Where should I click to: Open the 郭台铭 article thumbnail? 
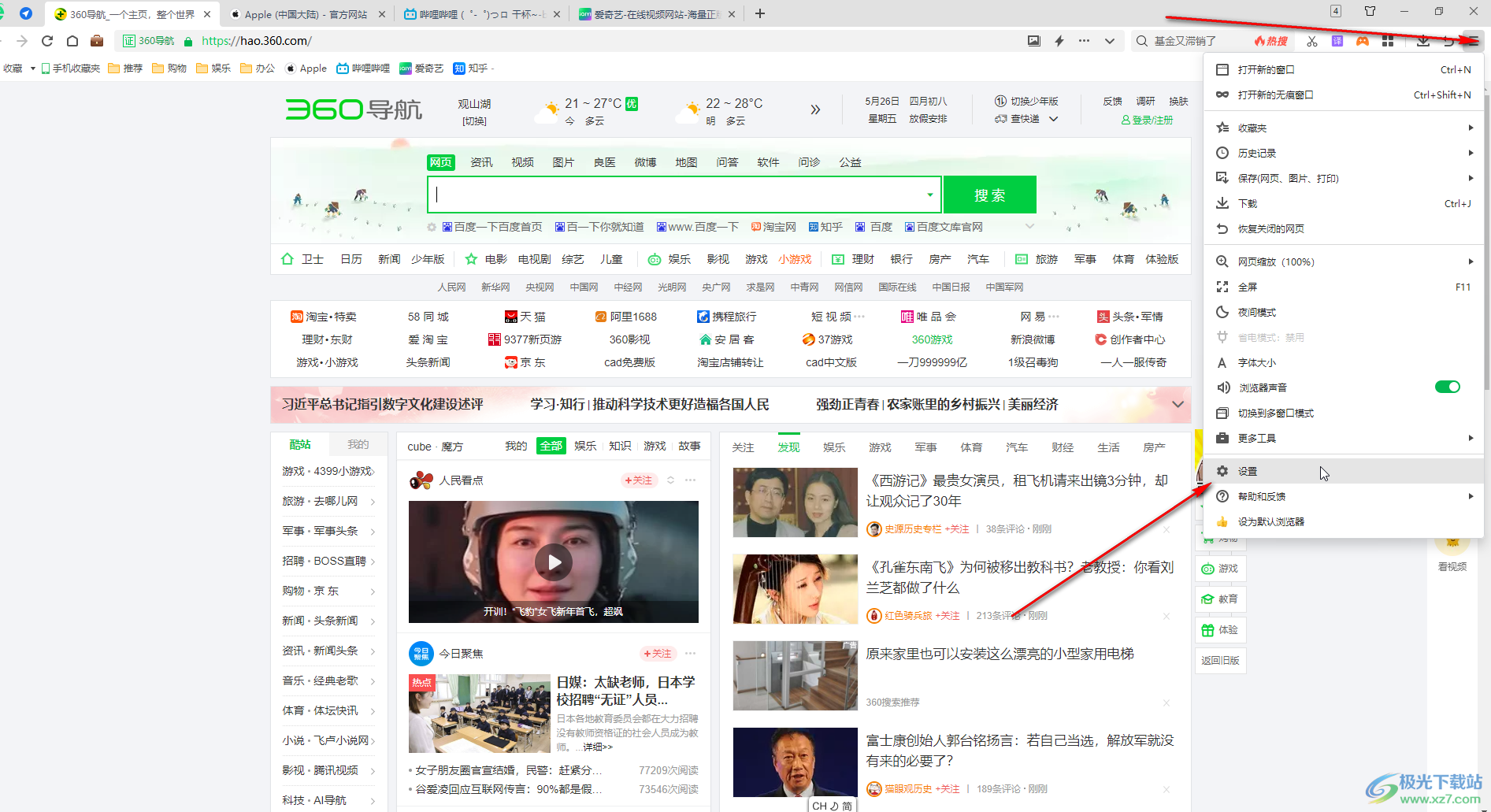(795, 762)
